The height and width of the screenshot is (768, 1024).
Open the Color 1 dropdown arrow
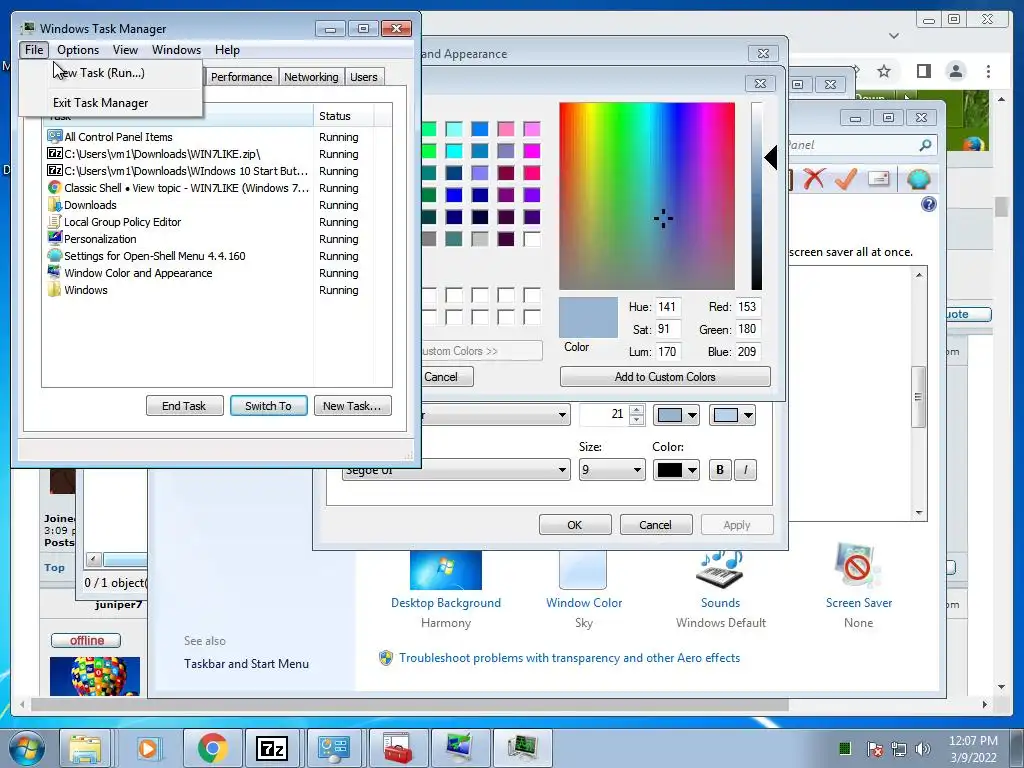coord(692,415)
